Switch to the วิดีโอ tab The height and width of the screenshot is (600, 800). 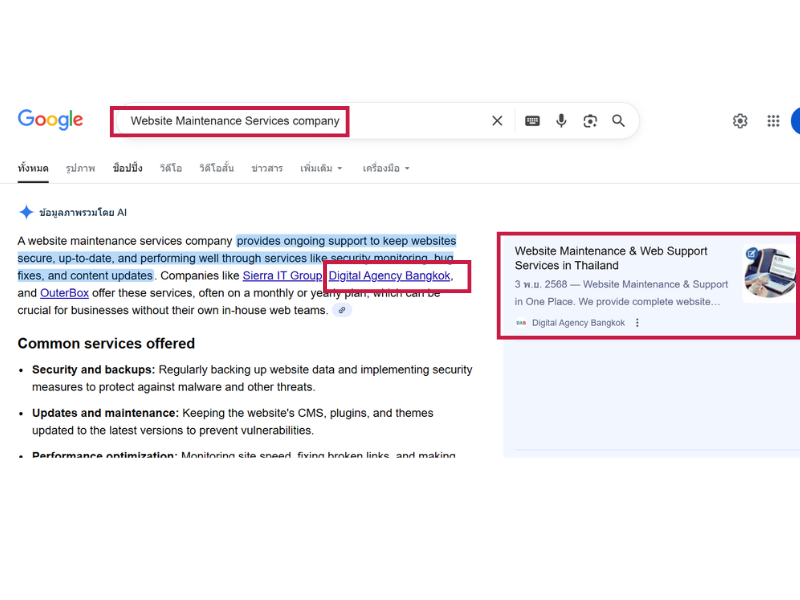(x=170, y=168)
